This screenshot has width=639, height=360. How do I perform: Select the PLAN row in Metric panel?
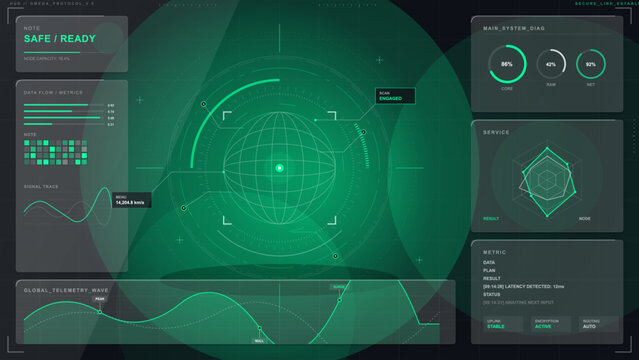click(x=489, y=270)
